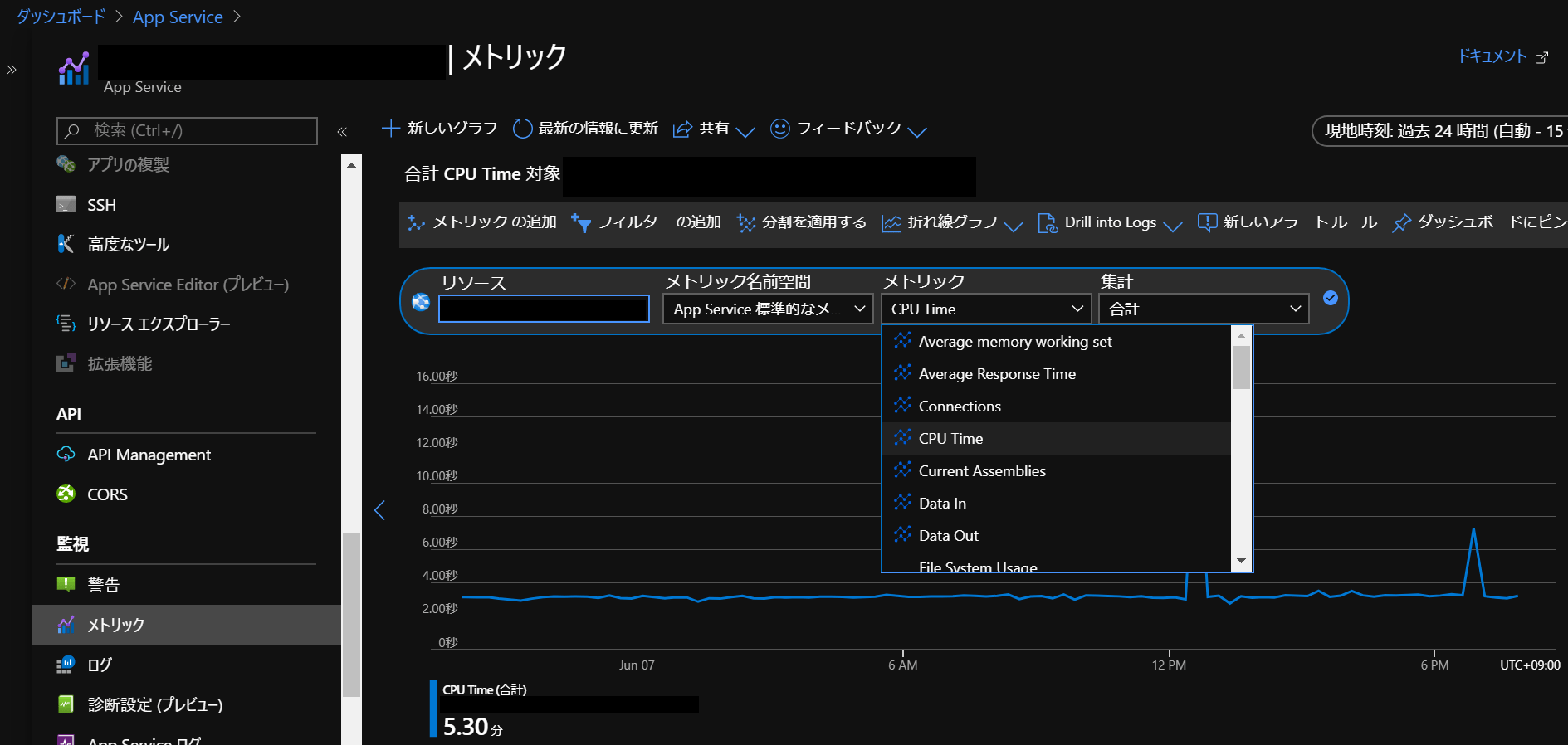Click the search magnifier icon in sidebar
This screenshot has height=745, width=1568.
(73, 130)
